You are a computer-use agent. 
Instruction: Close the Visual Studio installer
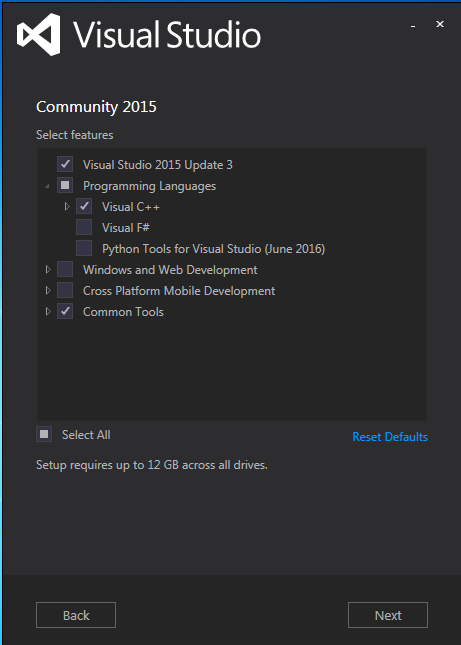click(440, 24)
